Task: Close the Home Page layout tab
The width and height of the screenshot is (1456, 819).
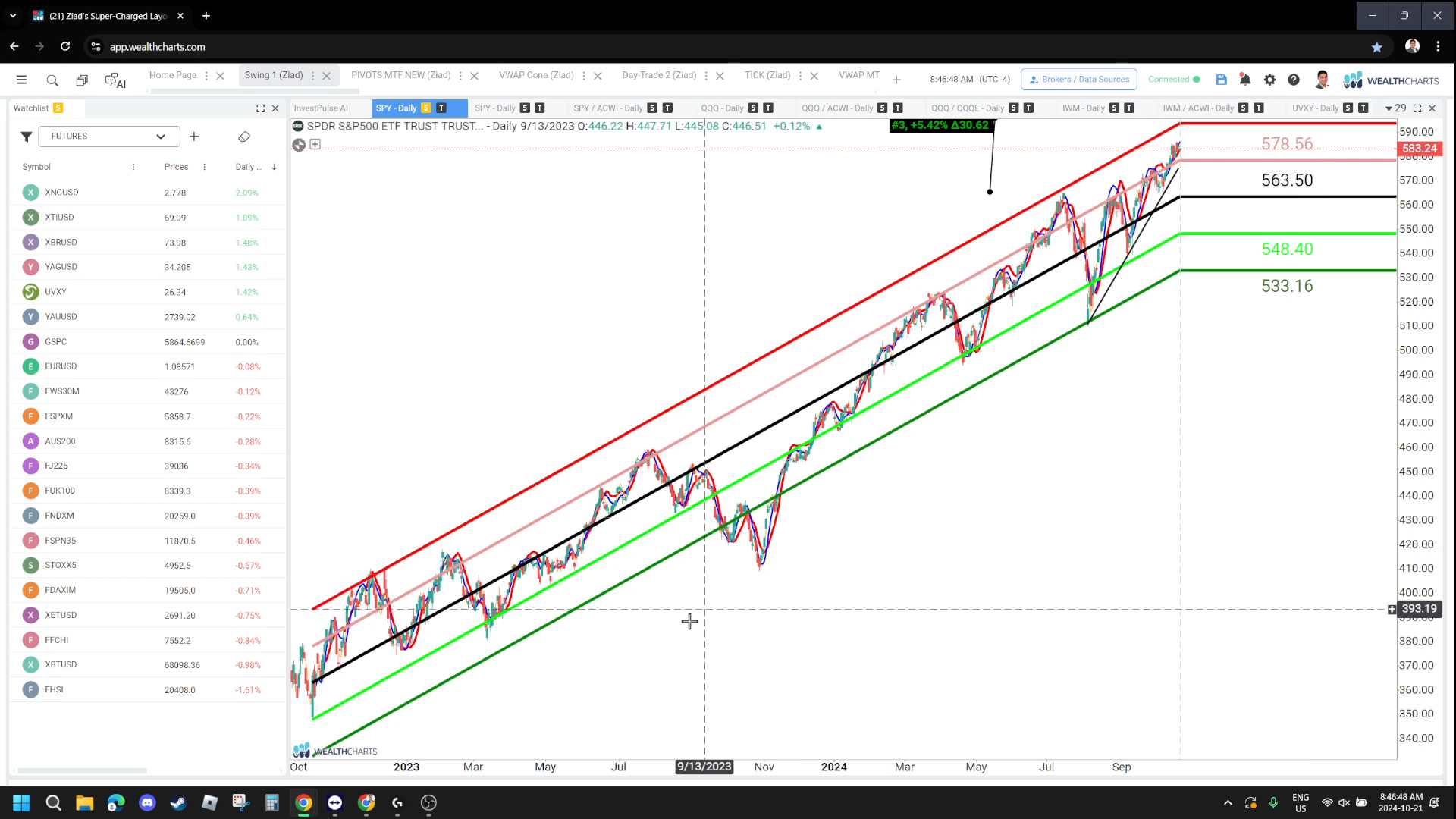Action: click(220, 76)
